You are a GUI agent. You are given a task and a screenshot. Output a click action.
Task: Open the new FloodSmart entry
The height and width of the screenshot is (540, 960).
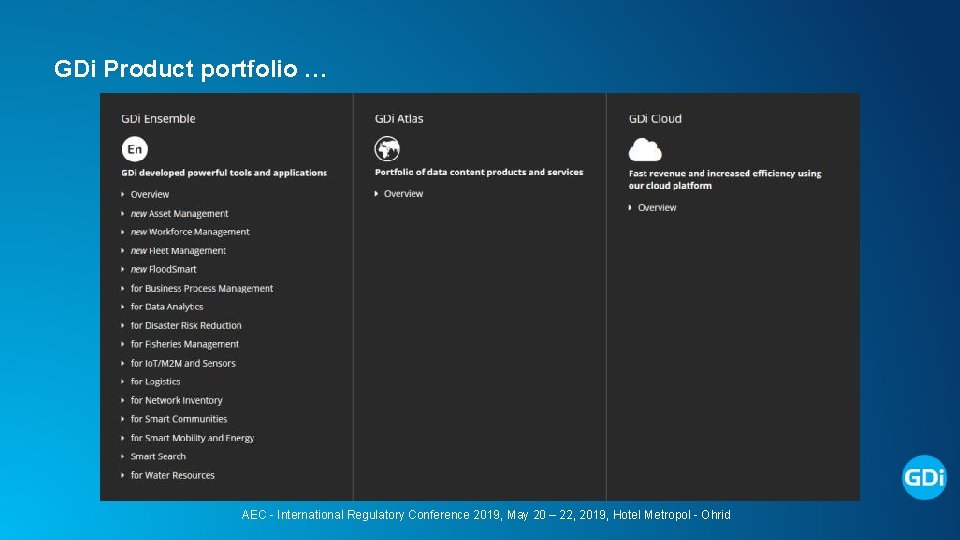point(163,269)
